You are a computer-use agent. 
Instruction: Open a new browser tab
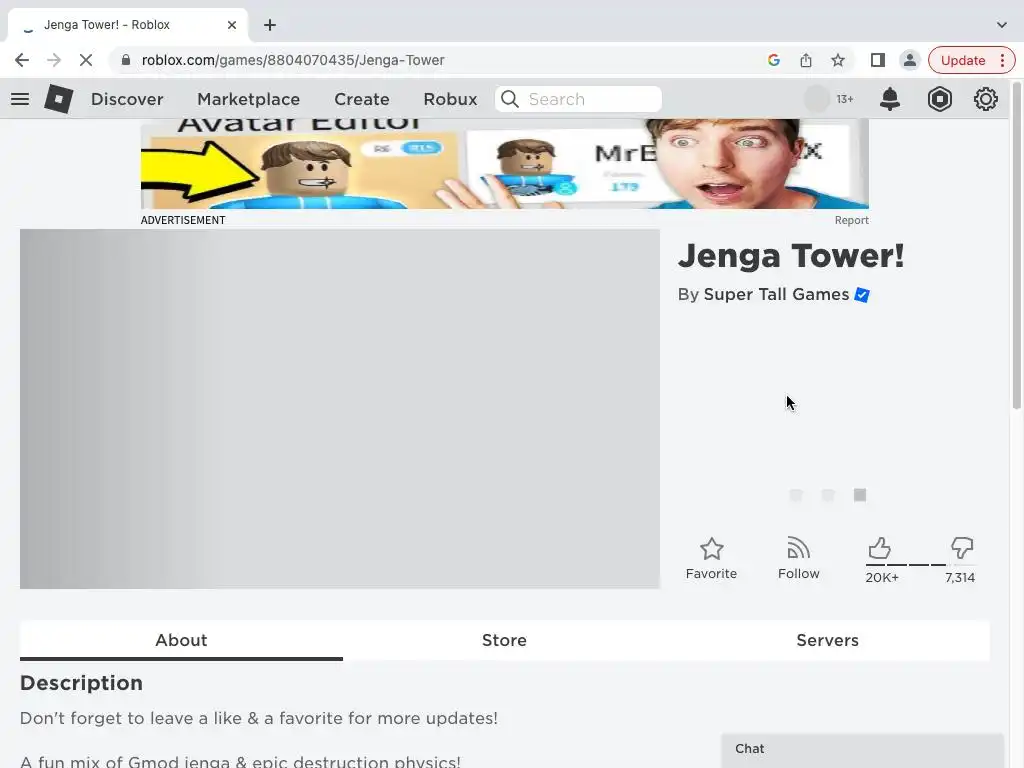pyautogui.click(x=270, y=25)
